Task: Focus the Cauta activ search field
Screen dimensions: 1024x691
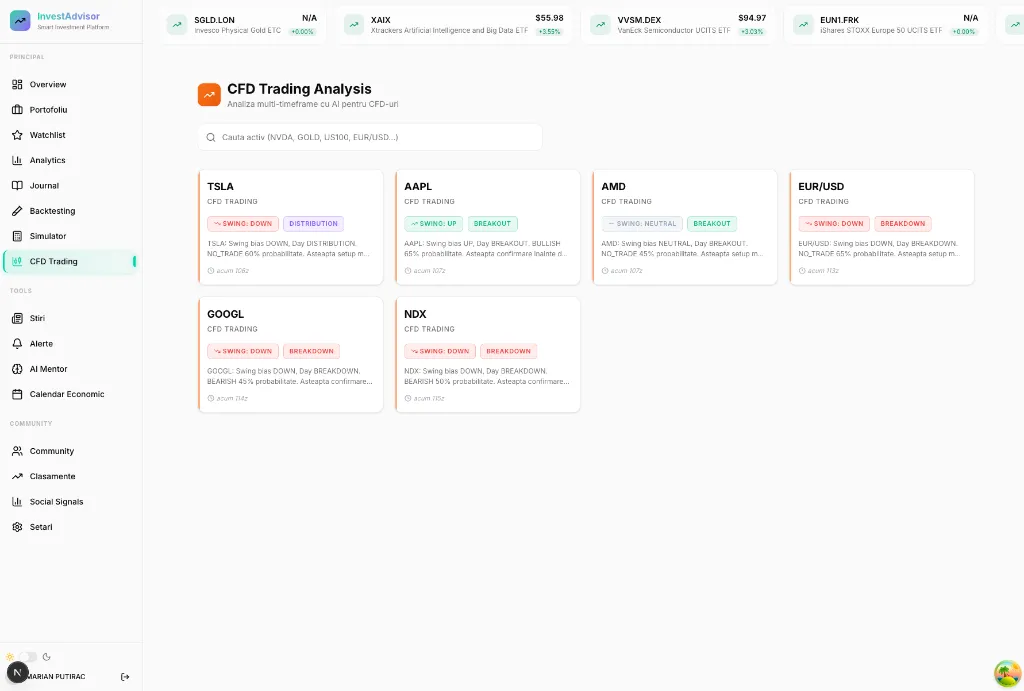Action: click(x=370, y=137)
